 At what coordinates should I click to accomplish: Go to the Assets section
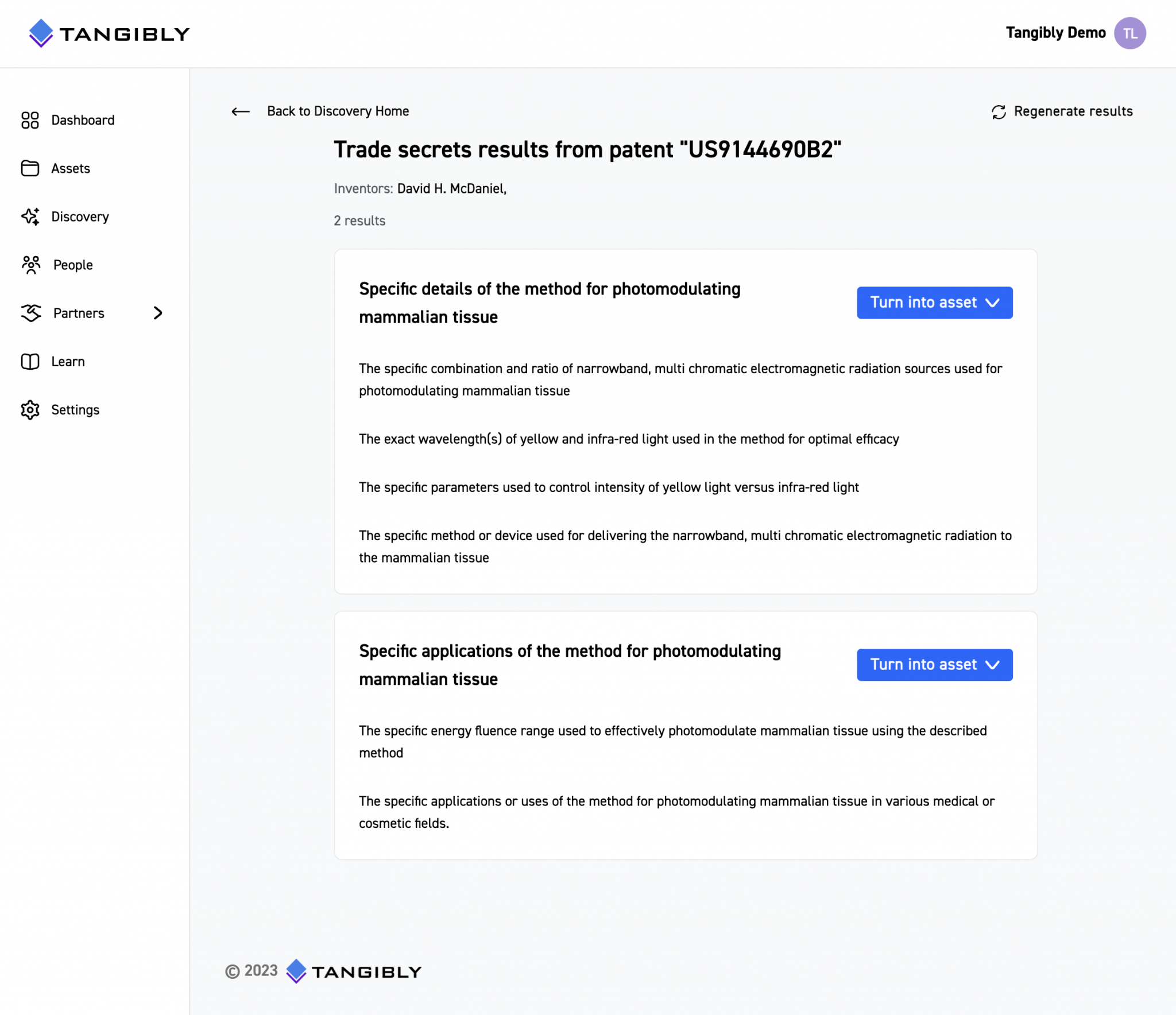(71, 168)
